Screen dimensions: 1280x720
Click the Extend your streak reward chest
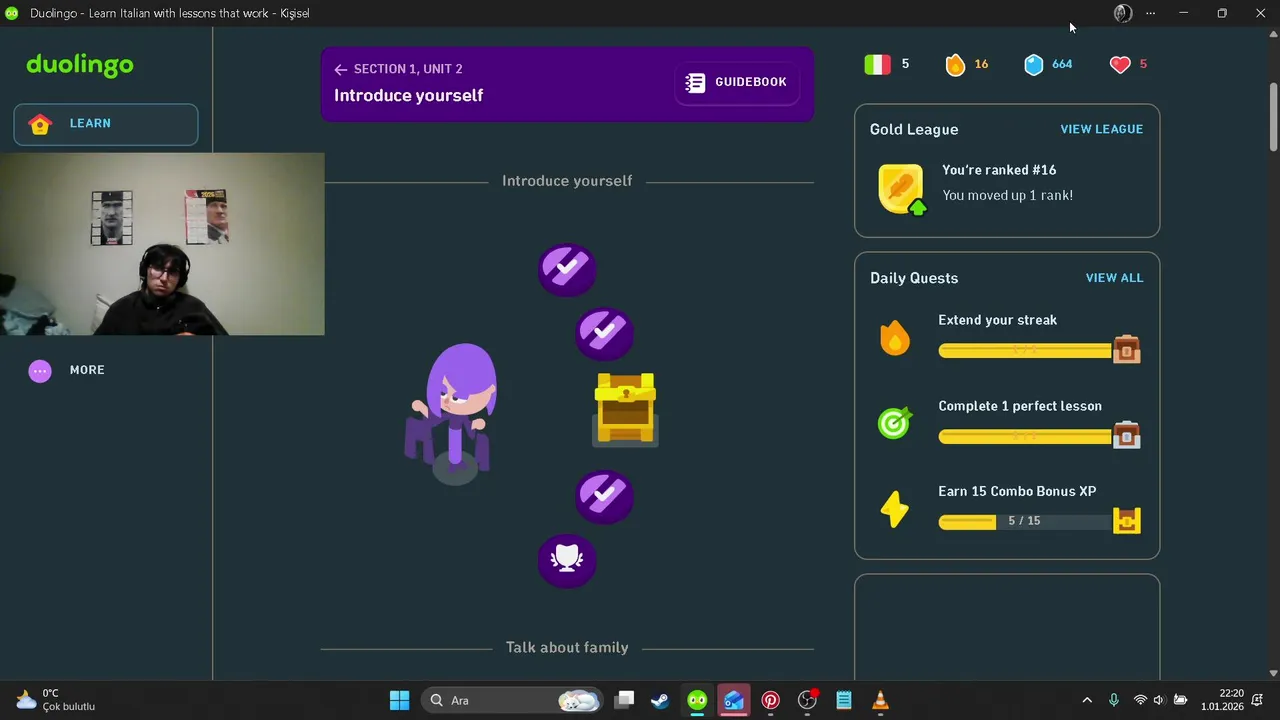point(1126,349)
